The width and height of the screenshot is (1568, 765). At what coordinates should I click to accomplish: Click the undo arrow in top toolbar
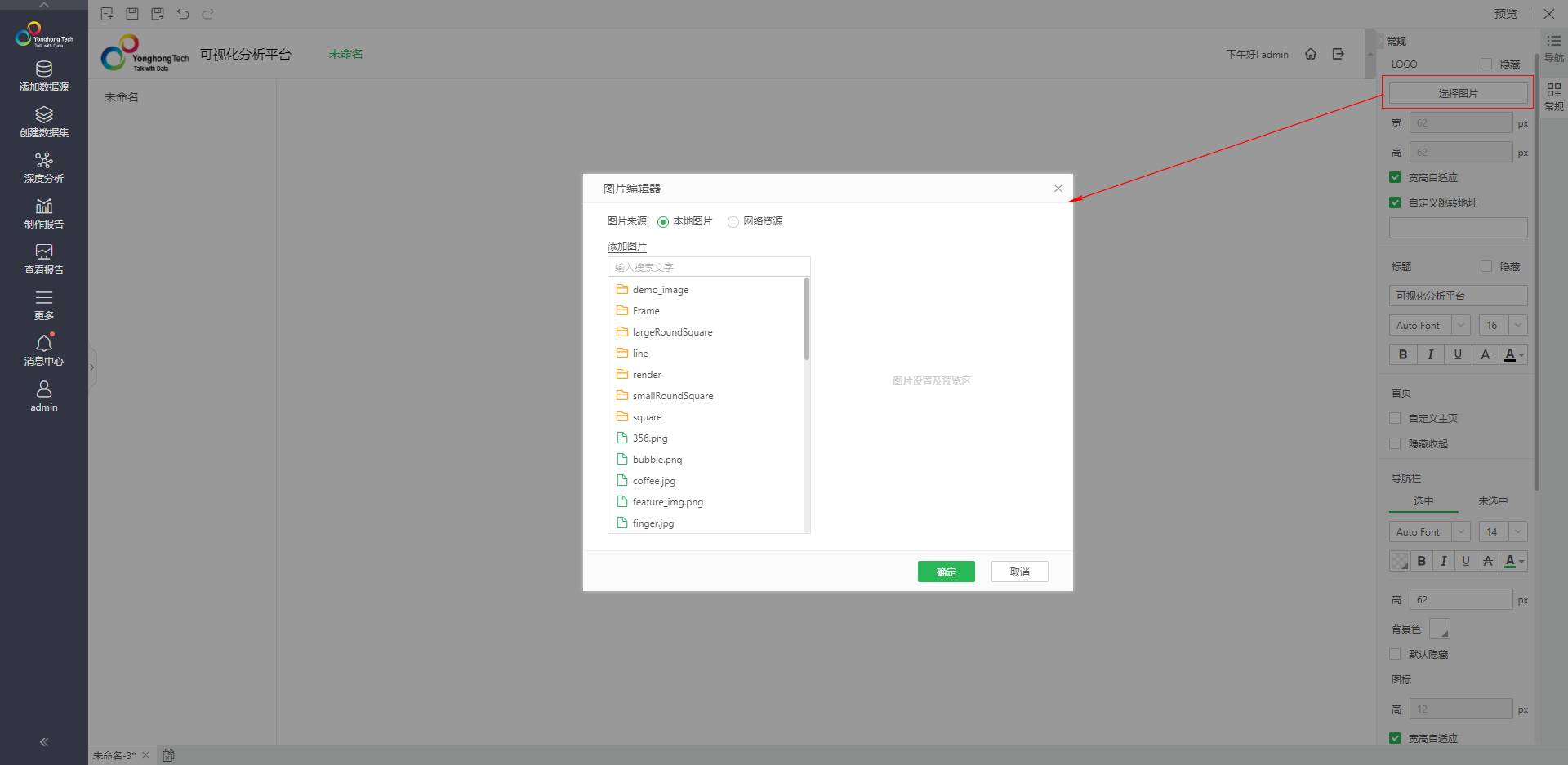(183, 14)
